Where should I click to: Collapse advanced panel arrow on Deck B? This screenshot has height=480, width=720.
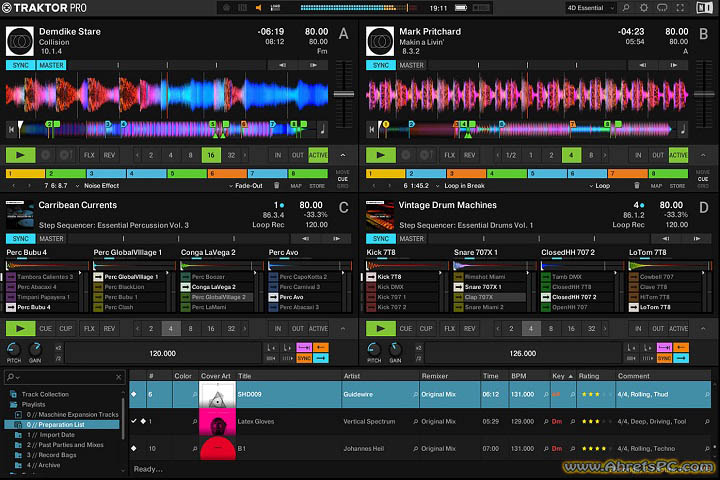703,155
